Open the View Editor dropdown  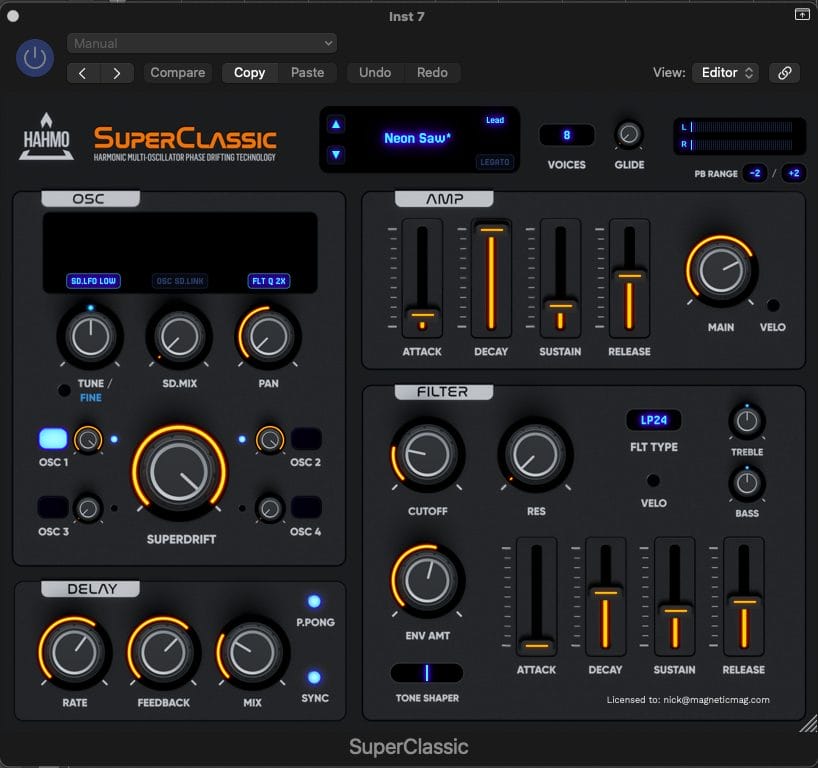click(x=725, y=73)
